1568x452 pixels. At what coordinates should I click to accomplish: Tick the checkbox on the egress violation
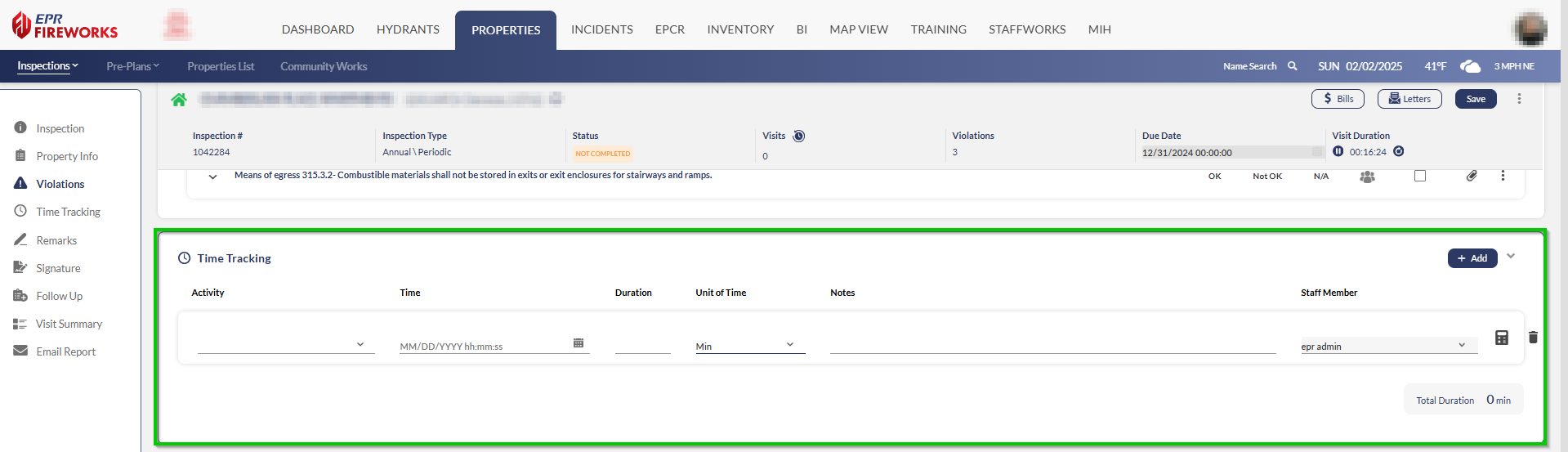[x=1420, y=176]
